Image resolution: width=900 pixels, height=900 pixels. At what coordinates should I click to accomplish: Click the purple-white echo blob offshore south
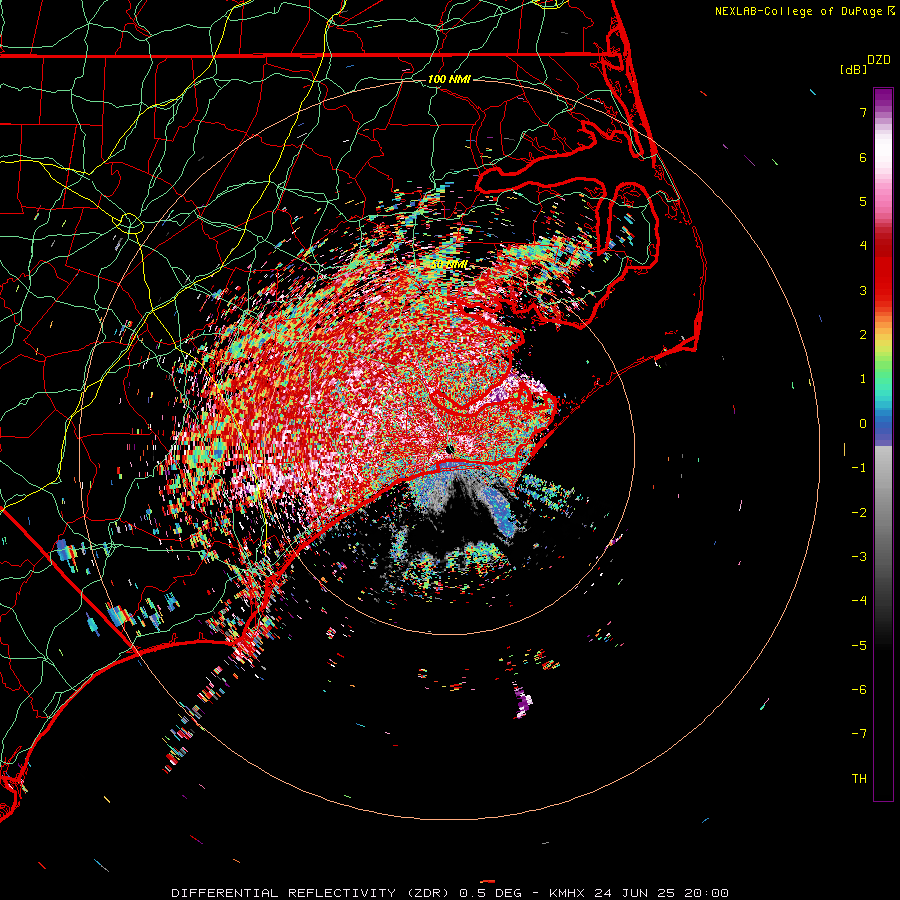(x=523, y=701)
